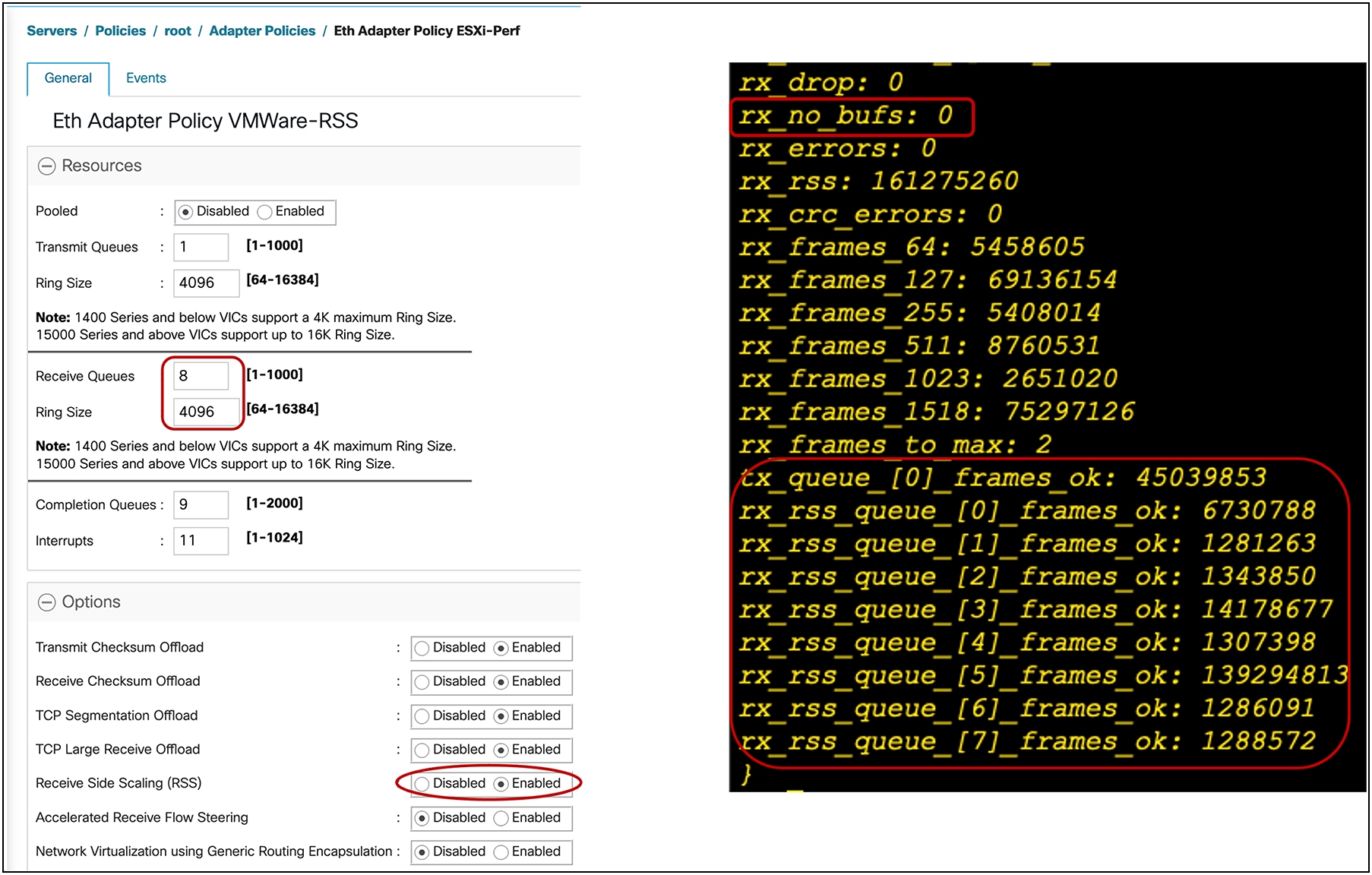The width and height of the screenshot is (1372, 875).
Task: Click the rx_rss_queue_[3]_frames_ok line
Action: [1035, 610]
